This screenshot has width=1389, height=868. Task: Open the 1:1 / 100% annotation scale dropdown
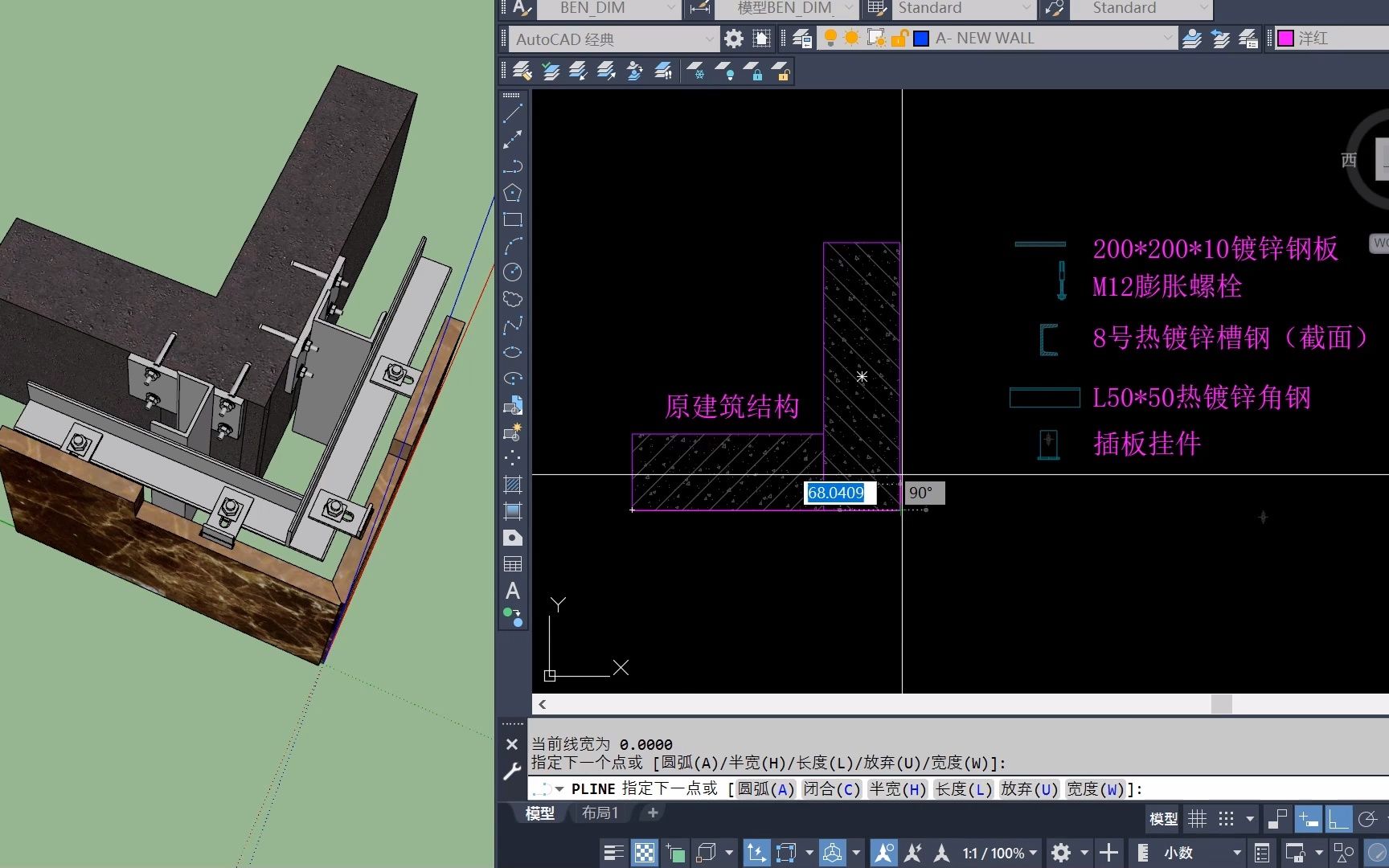point(1001,853)
